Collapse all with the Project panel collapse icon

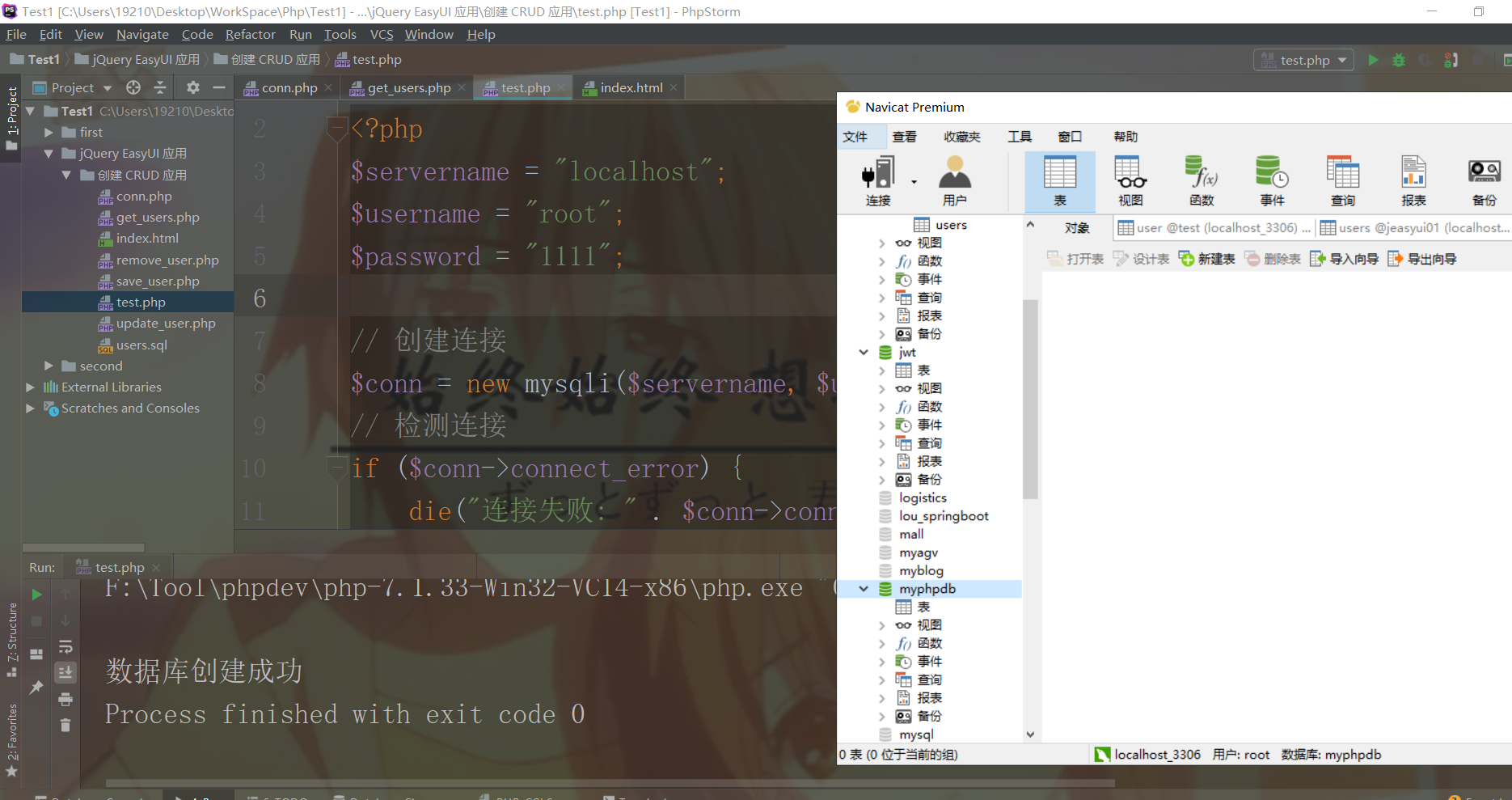click(160, 87)
